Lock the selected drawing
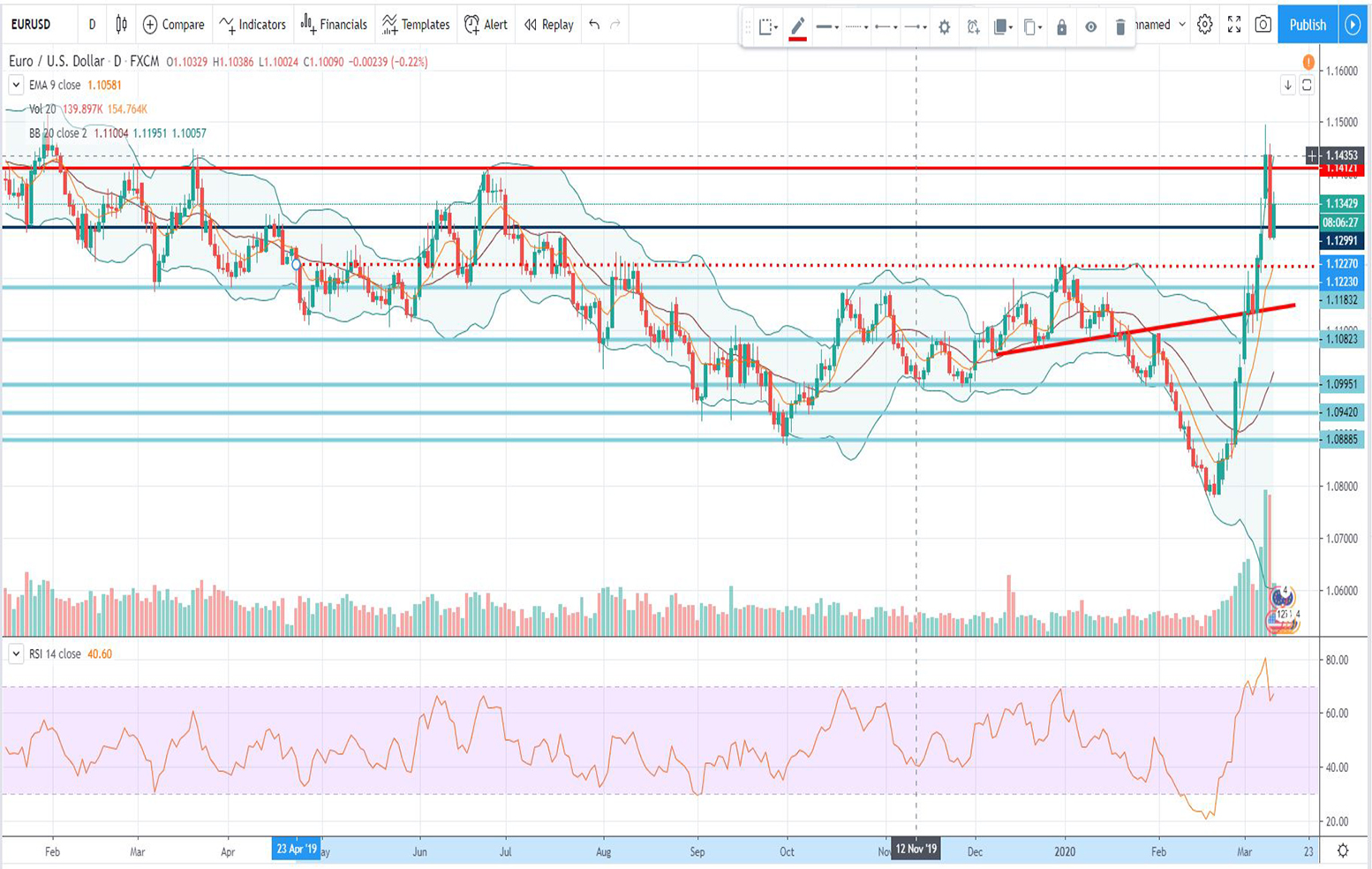This screenshot has width=1372, height=869. tap(1061, 27)
